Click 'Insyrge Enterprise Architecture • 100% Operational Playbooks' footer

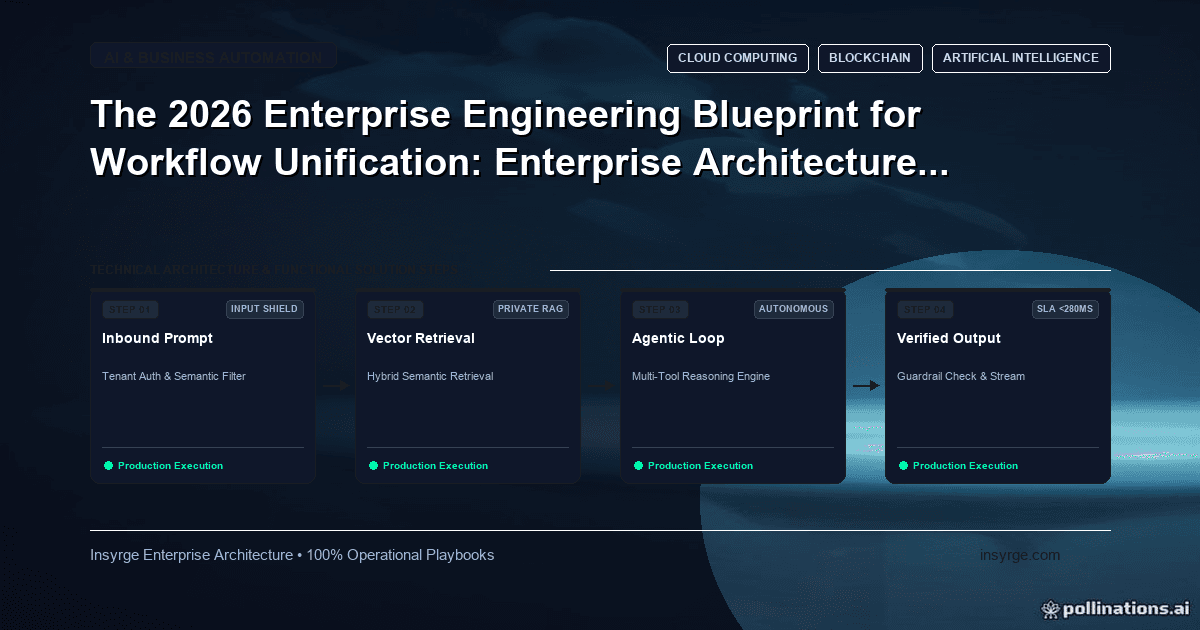click(x=292, y=555)
